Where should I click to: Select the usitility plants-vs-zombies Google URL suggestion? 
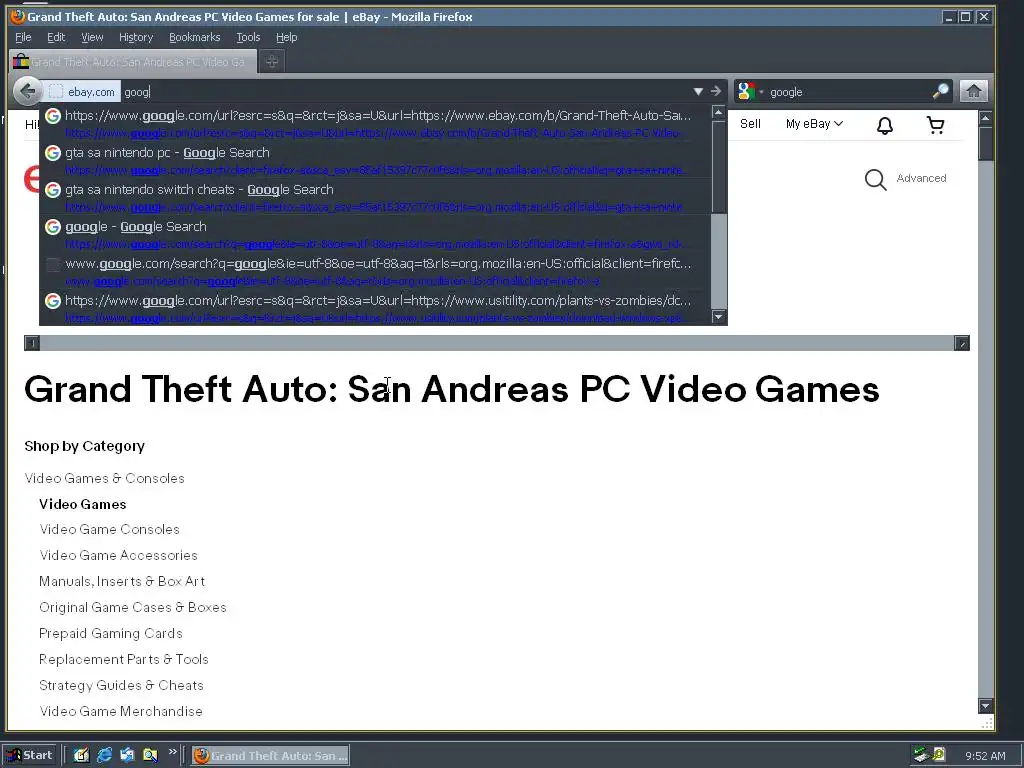pos(375,308)
